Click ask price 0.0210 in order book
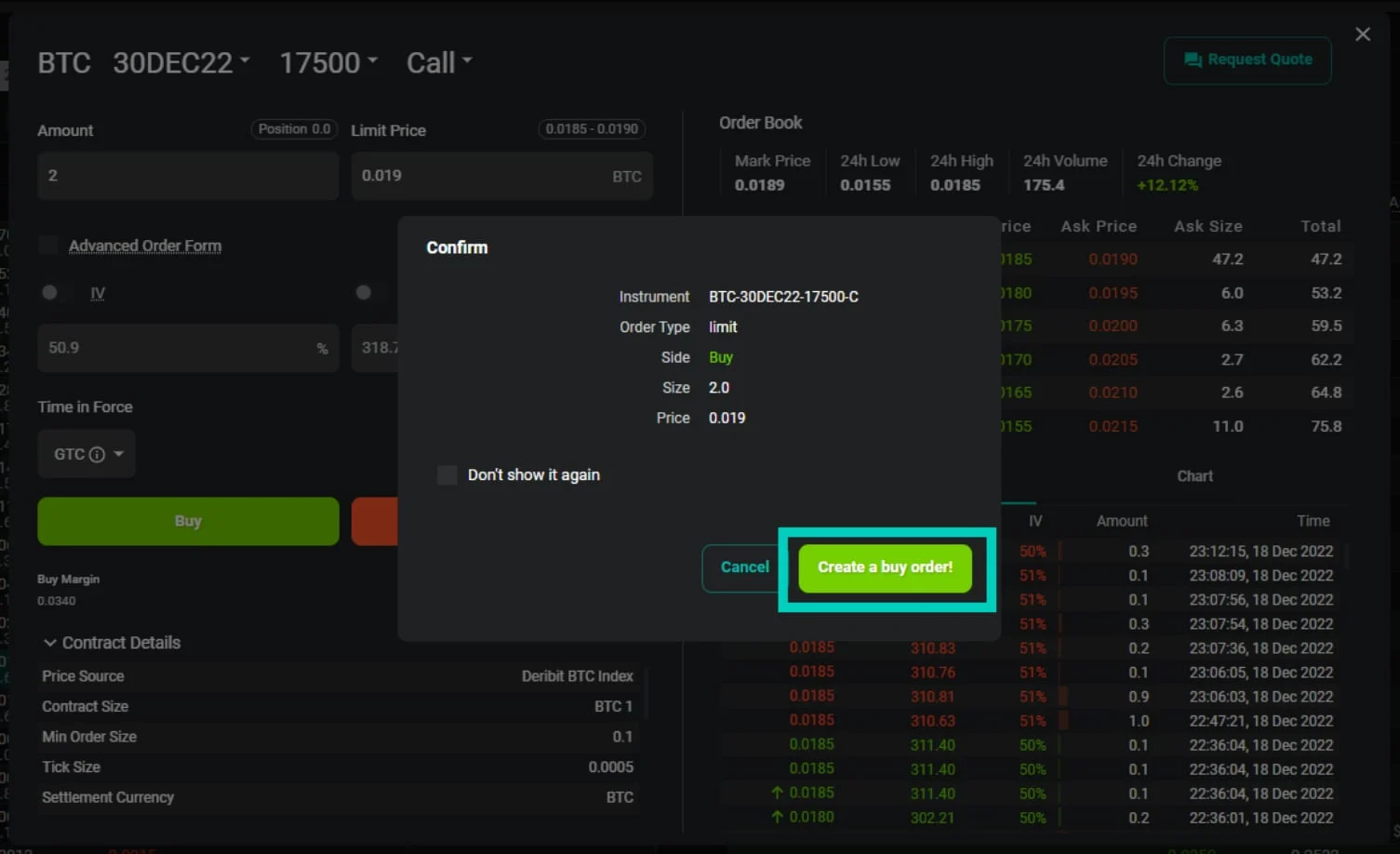The height and width of the screenshot is (854, 1400). point(1113,393)
